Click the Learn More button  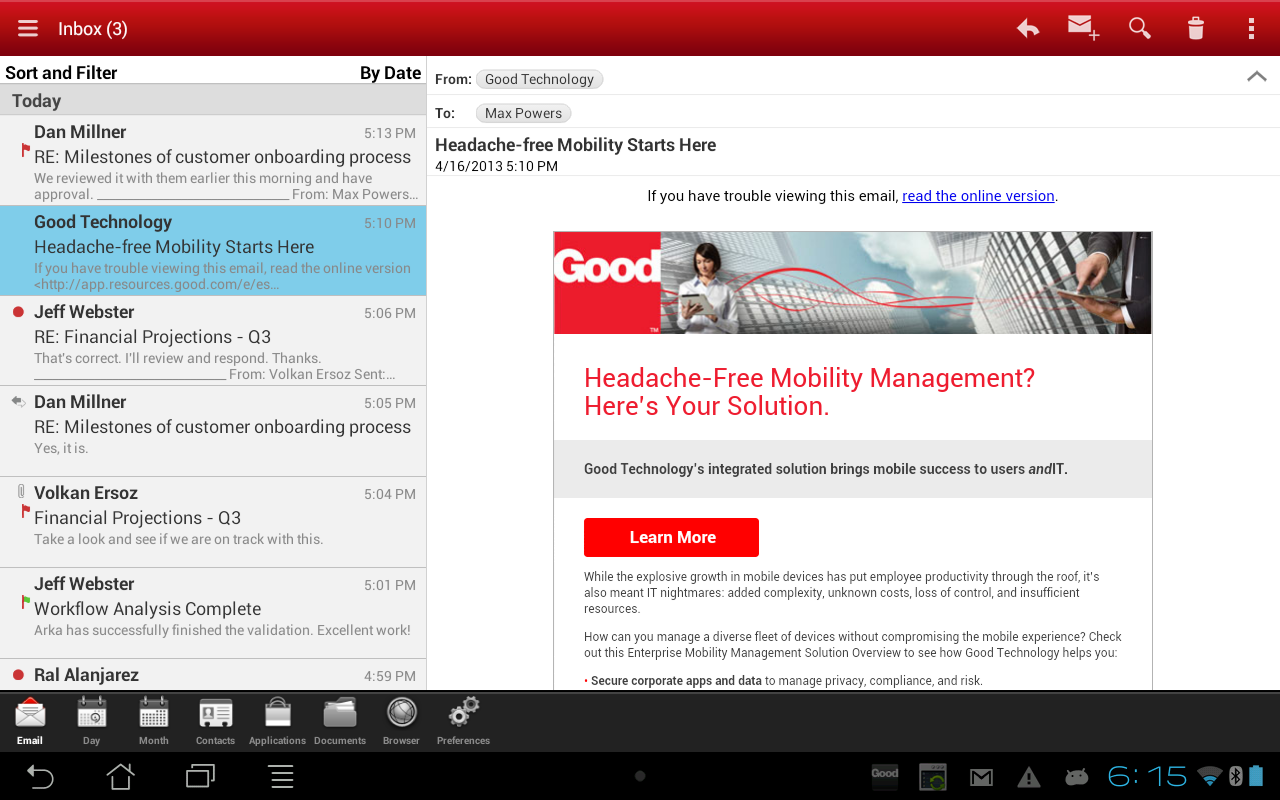[x=671, y=537]
